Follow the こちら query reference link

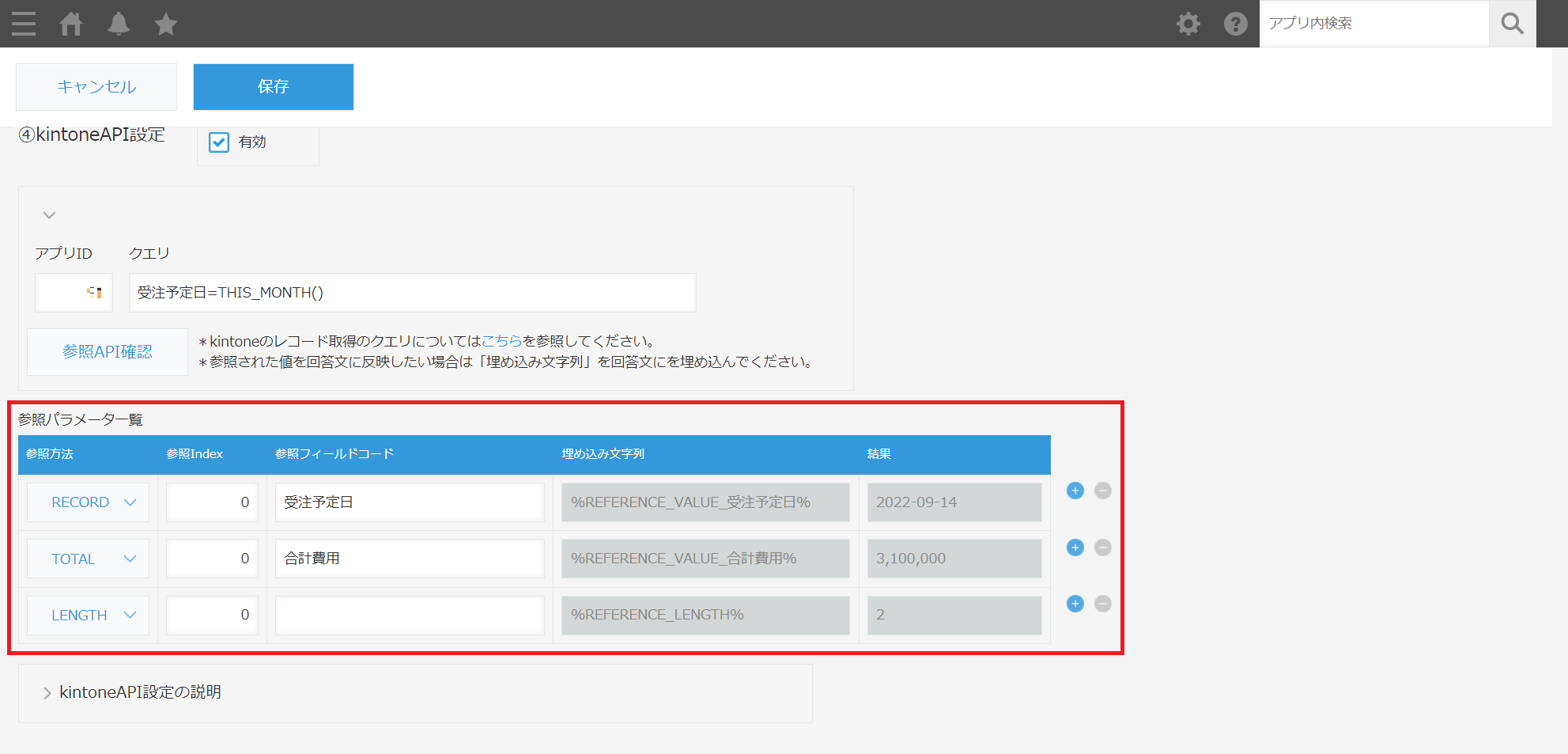coord(501,341)
